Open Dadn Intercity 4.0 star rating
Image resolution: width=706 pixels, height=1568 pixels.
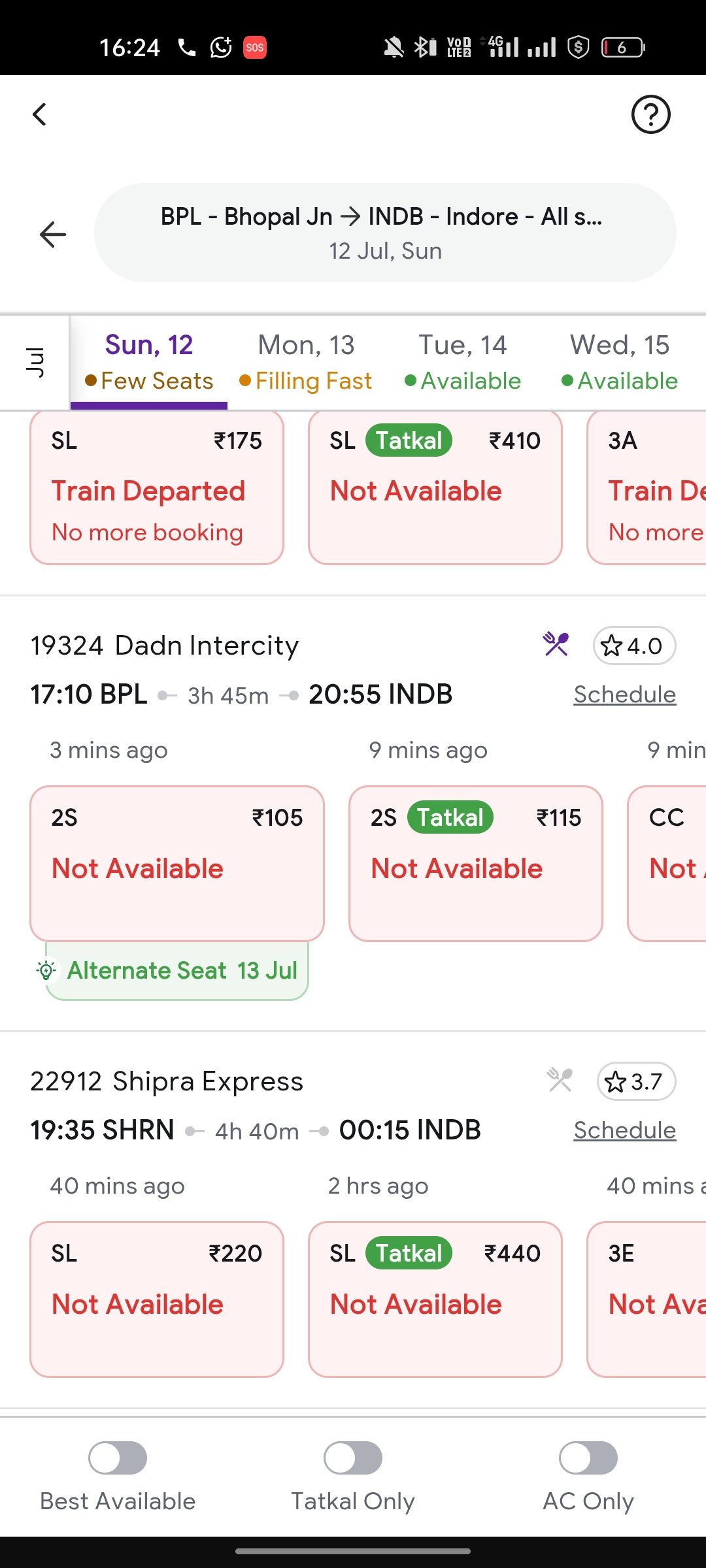634,646
